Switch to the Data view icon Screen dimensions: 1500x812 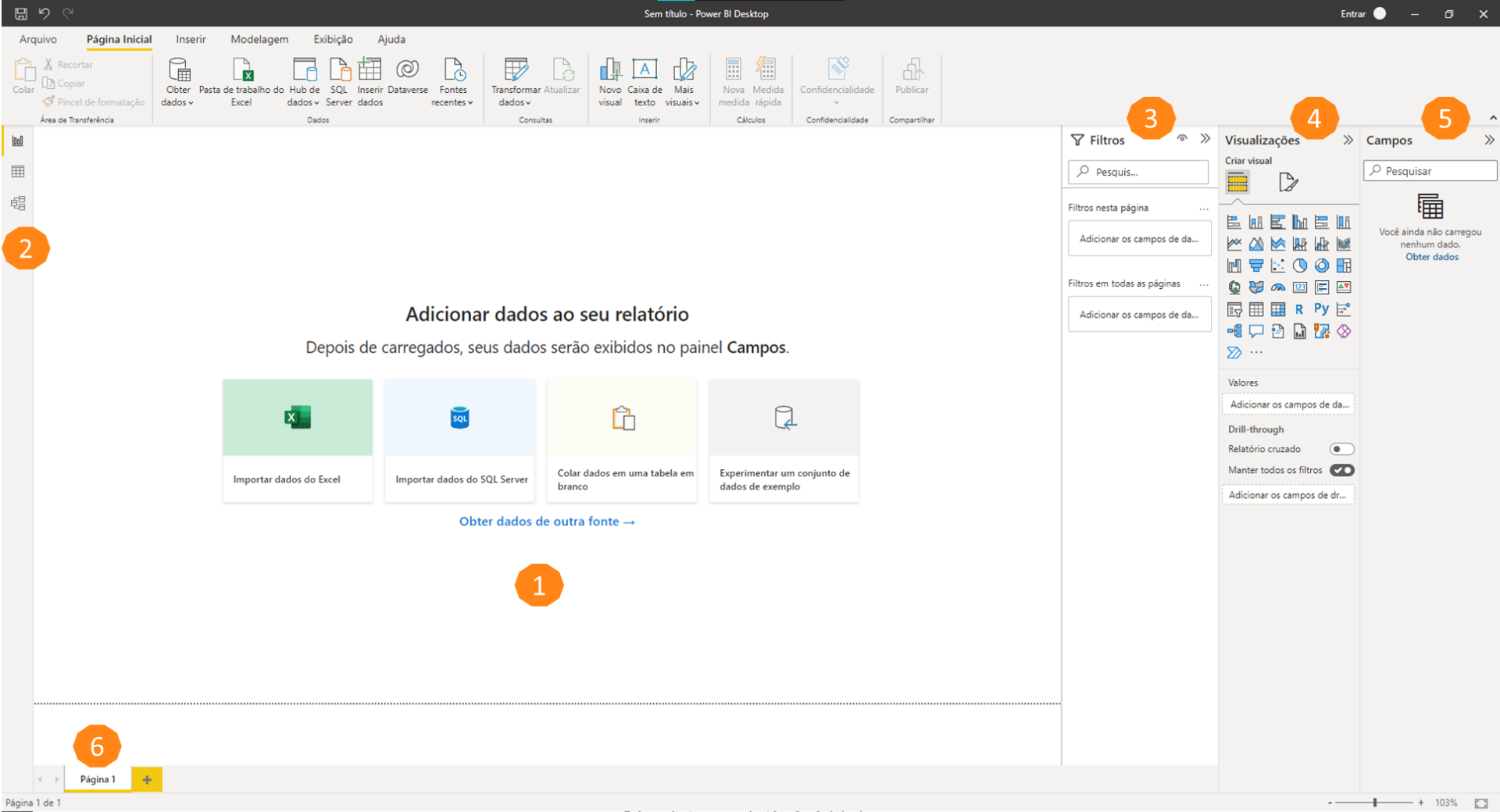click(x=17, y=172)
